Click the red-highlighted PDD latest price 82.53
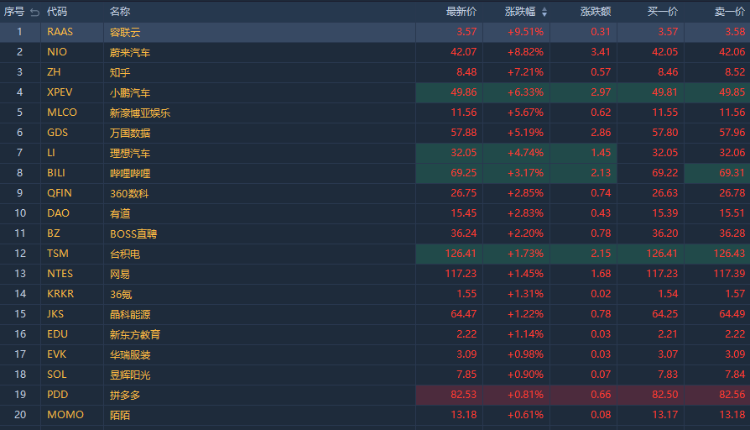 pos(461,395)
